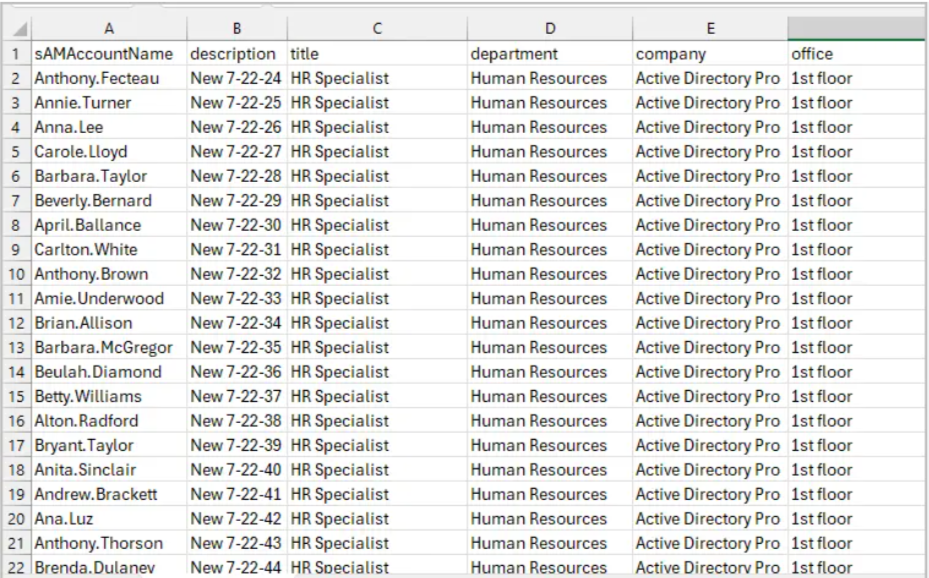Image resolution: width=929 pixels, height=578 pixels.
Task: Click the sAMAccountName header cell
Action: point(109,54)
